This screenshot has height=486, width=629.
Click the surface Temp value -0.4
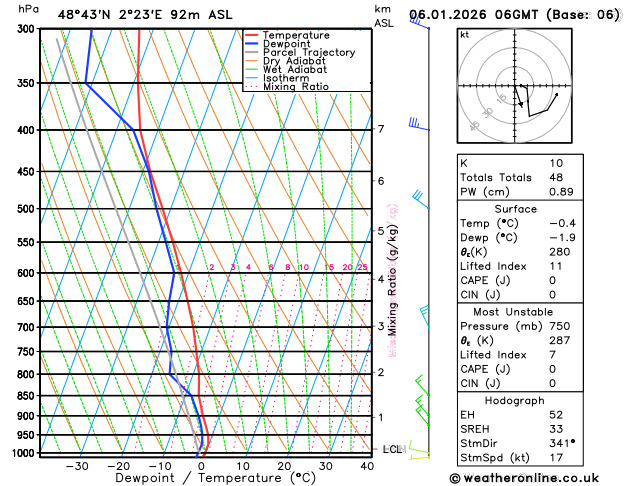coord(562,223)
